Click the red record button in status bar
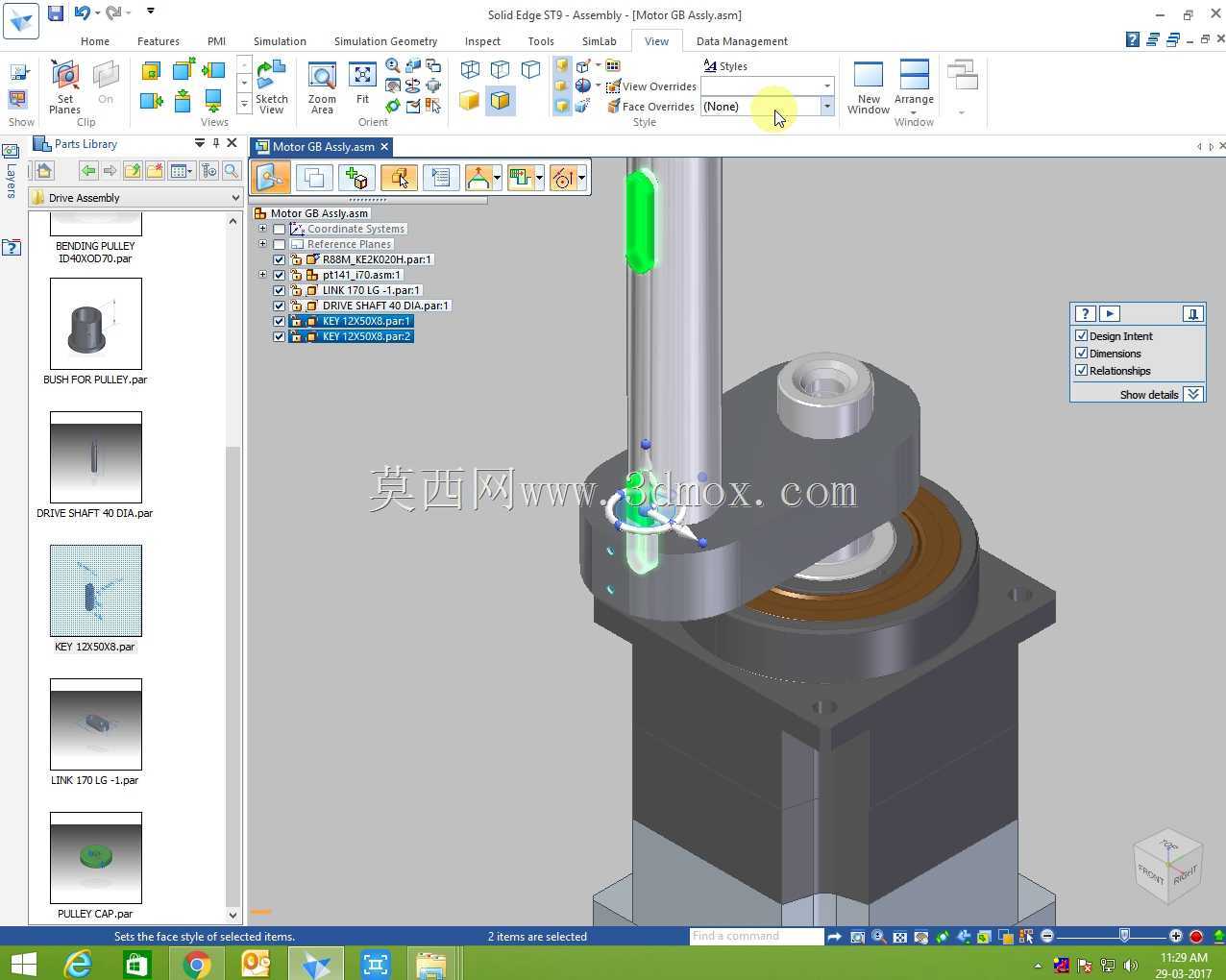 point(1196,937)
